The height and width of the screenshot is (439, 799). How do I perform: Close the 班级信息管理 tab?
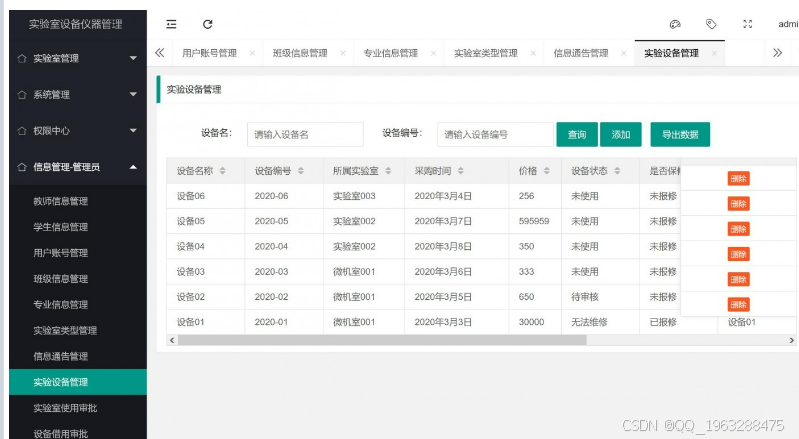343,53
